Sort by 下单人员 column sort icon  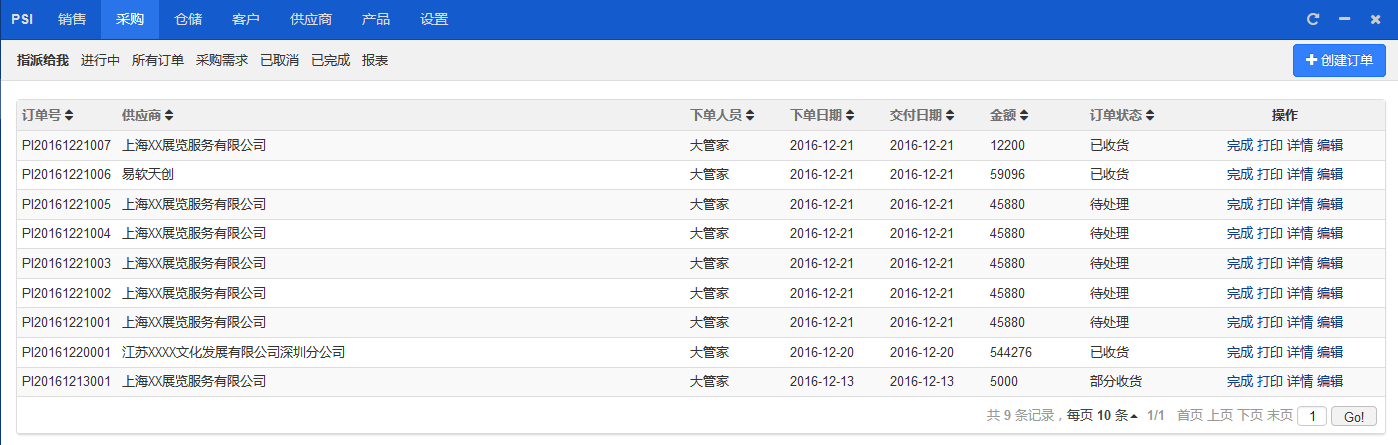(x=749, y=116)
